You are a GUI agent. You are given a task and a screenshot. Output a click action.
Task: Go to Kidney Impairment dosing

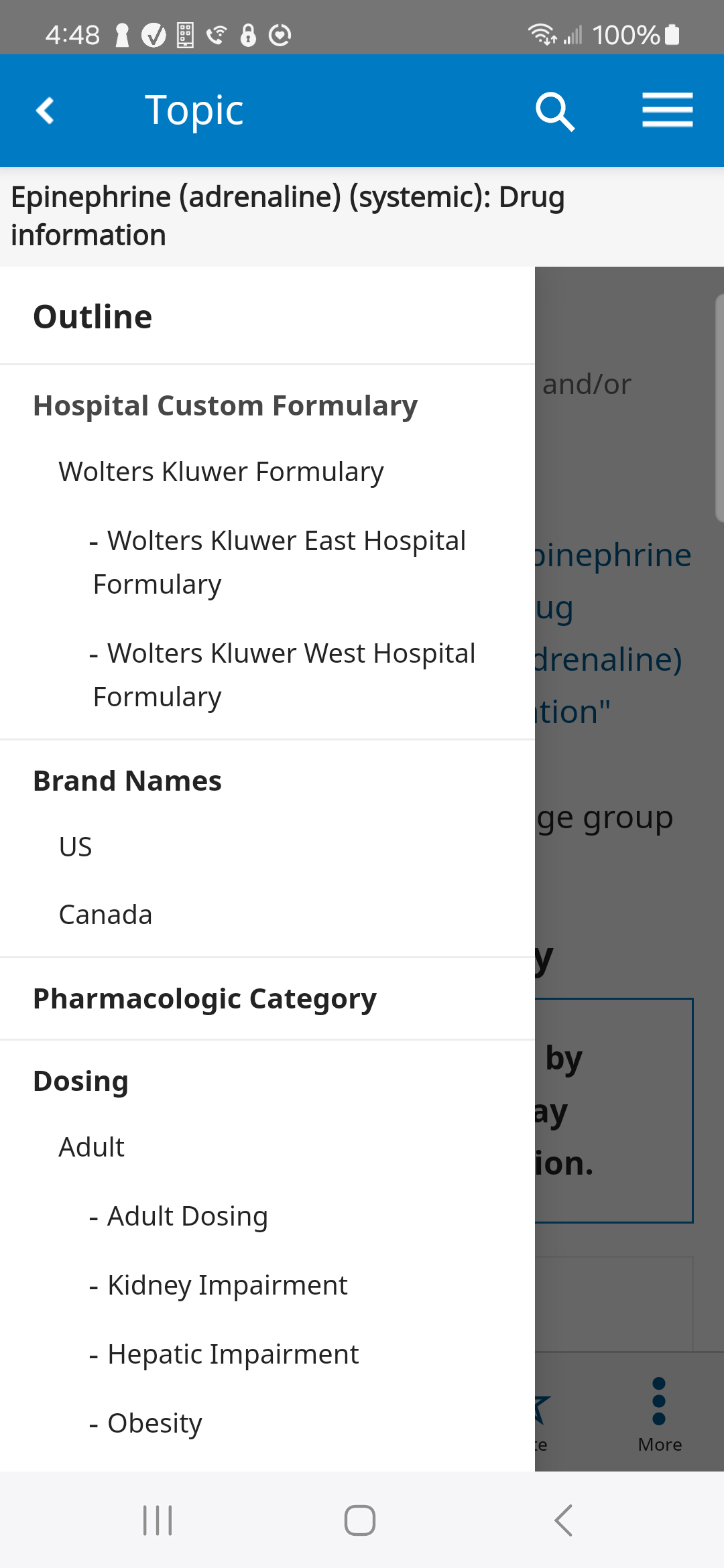click(x=227, y=1285)
